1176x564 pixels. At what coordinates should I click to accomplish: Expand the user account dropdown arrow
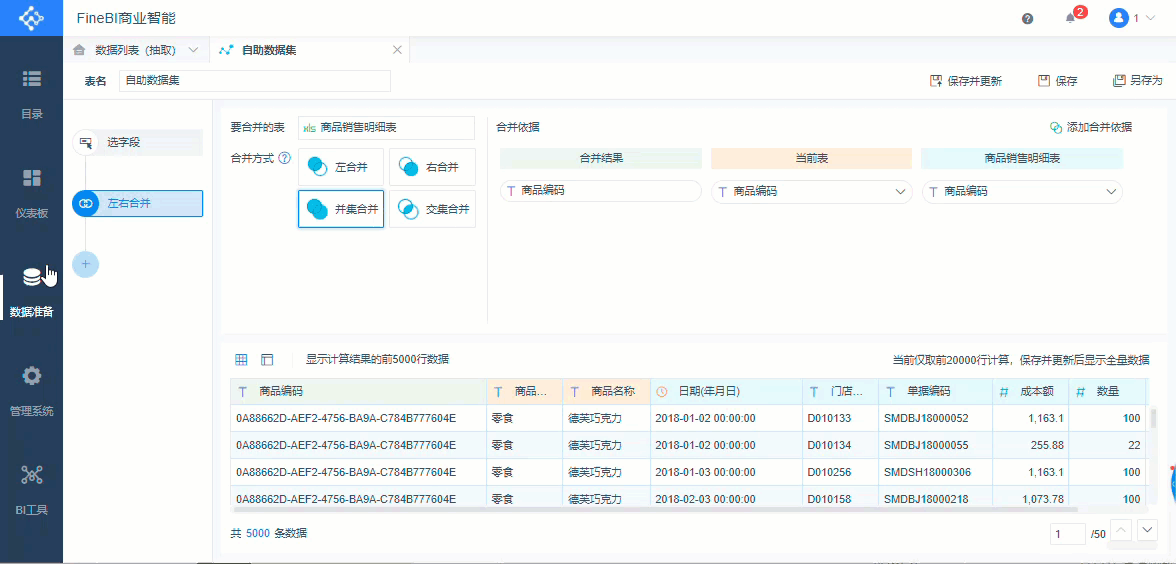1150,19
